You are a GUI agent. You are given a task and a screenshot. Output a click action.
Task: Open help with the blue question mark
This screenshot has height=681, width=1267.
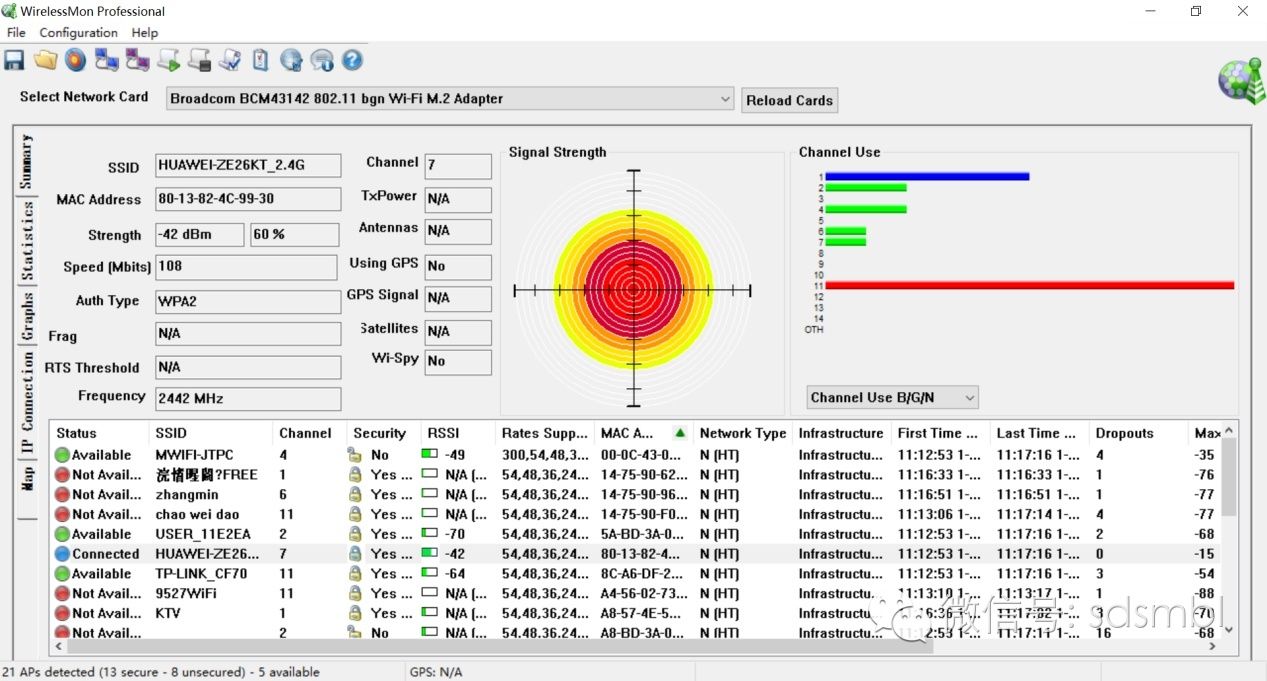click(352, 60)
